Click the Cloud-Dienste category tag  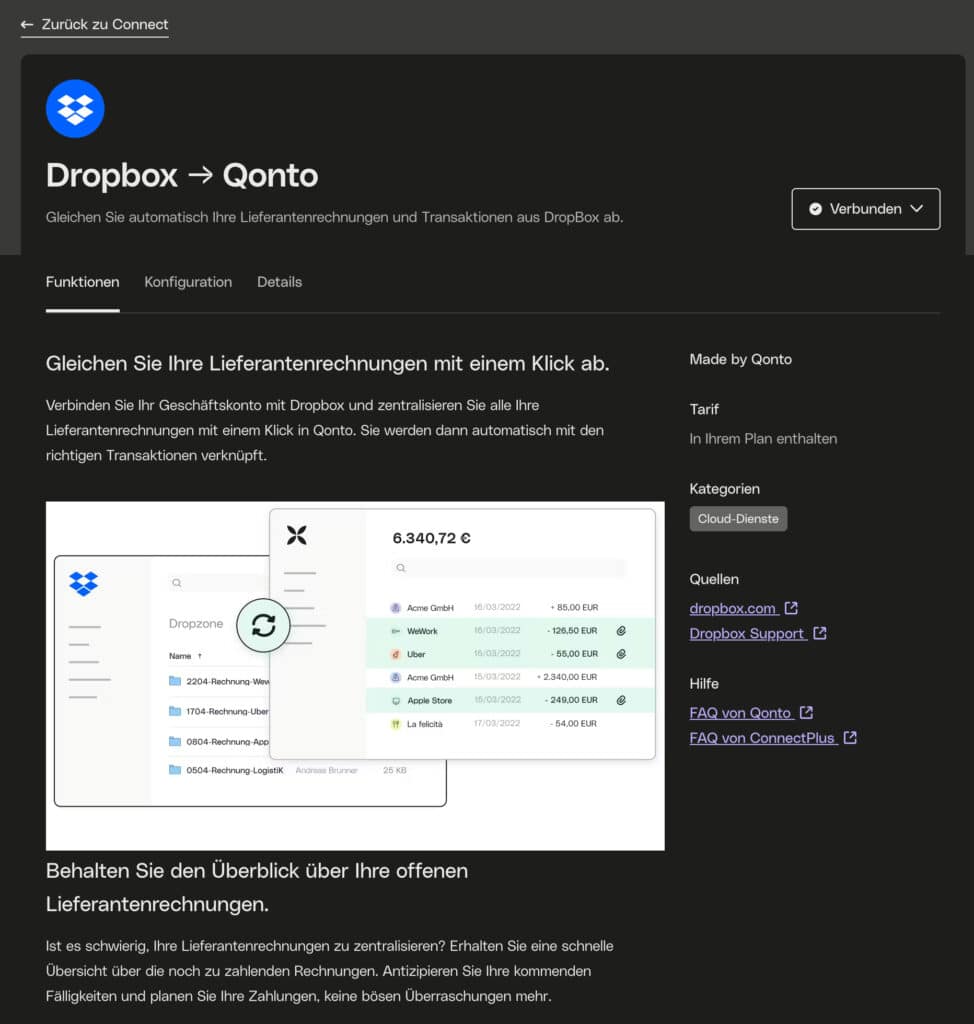(x=738, y=519)
